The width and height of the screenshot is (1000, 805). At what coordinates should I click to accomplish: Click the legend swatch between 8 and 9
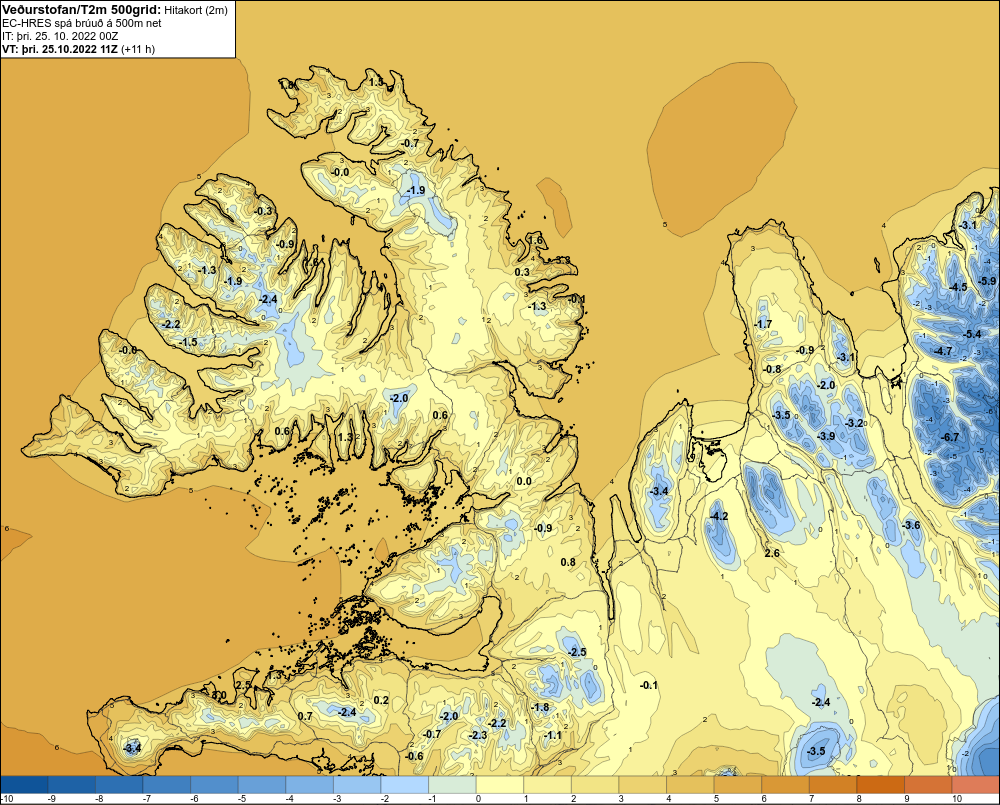[881, 784]
